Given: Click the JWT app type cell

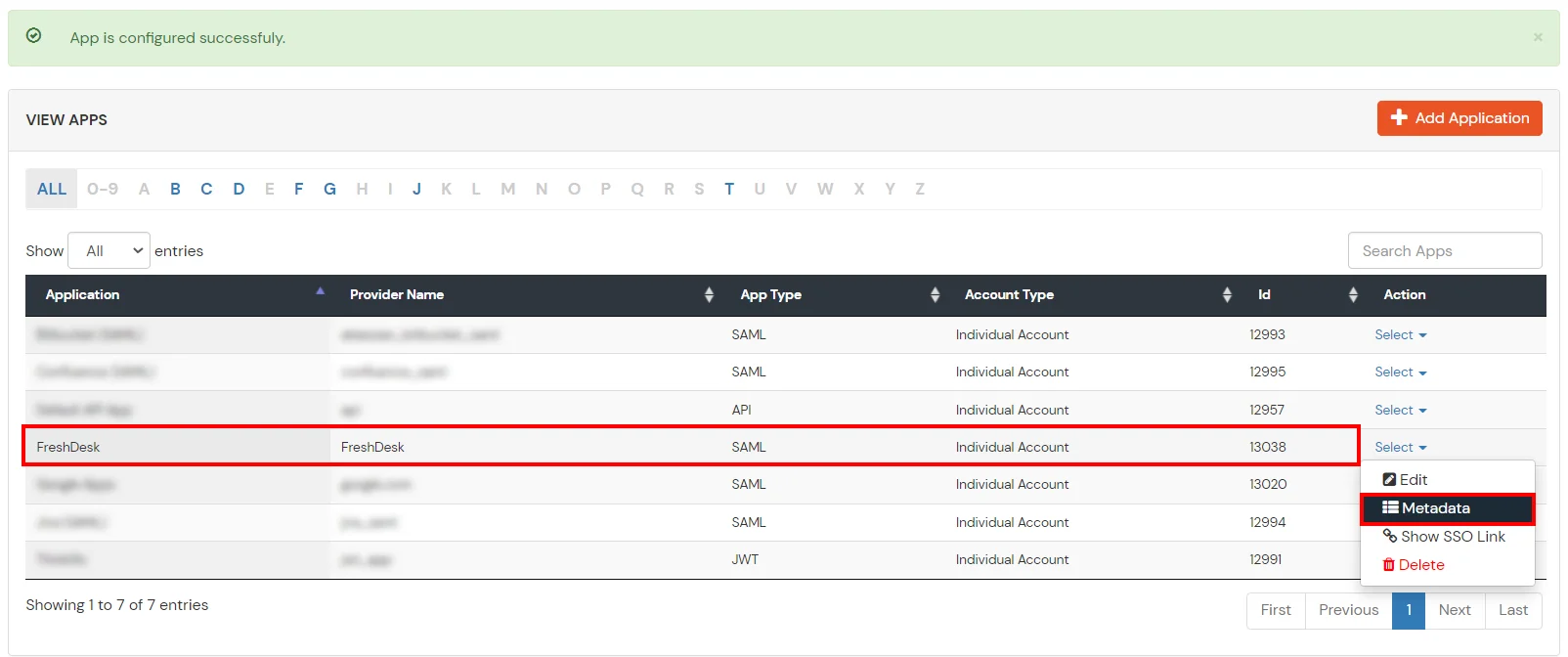Looking at the screenshot, I should [x=745, y=559].
